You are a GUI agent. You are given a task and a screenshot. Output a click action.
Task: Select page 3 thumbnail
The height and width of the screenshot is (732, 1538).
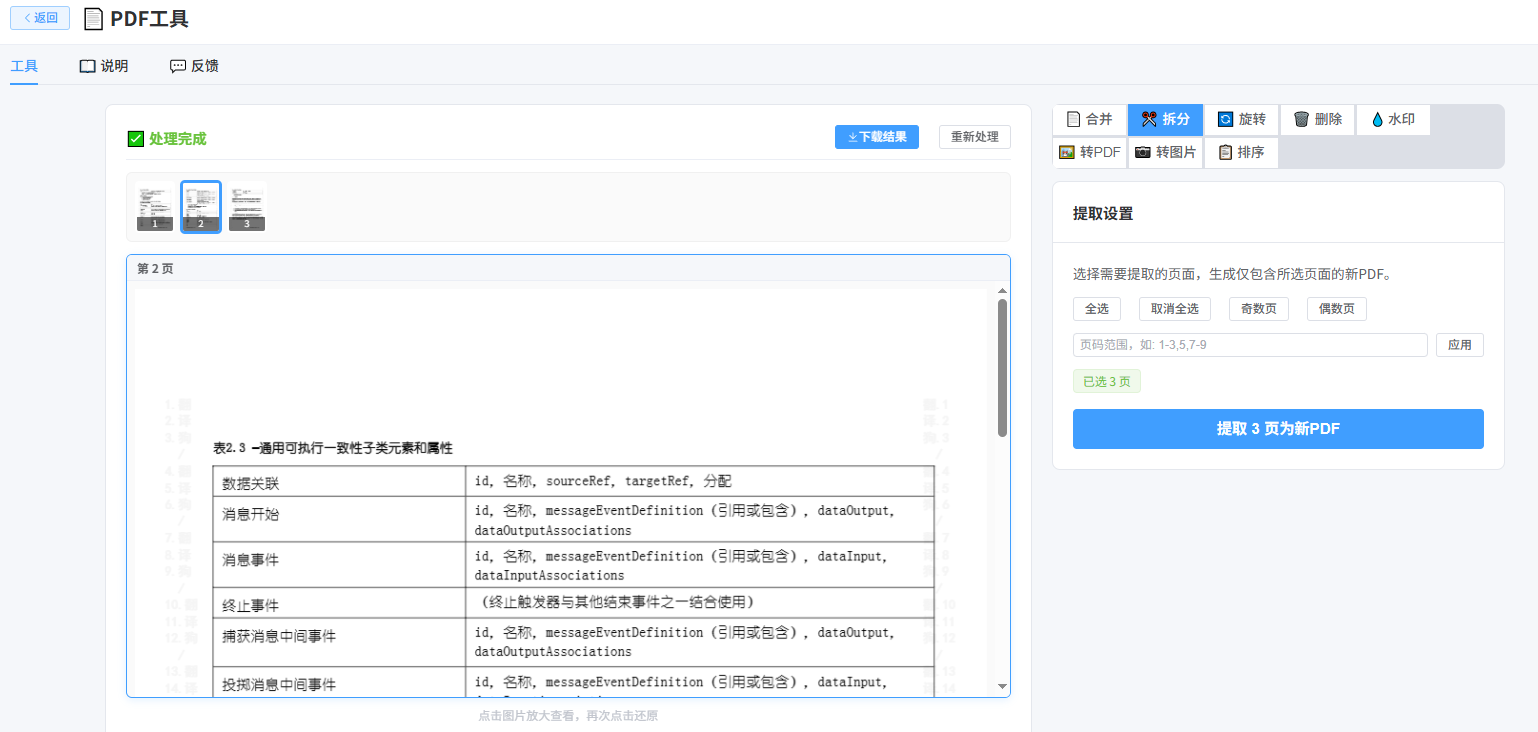pyautogui.click(x=247, y=207)
